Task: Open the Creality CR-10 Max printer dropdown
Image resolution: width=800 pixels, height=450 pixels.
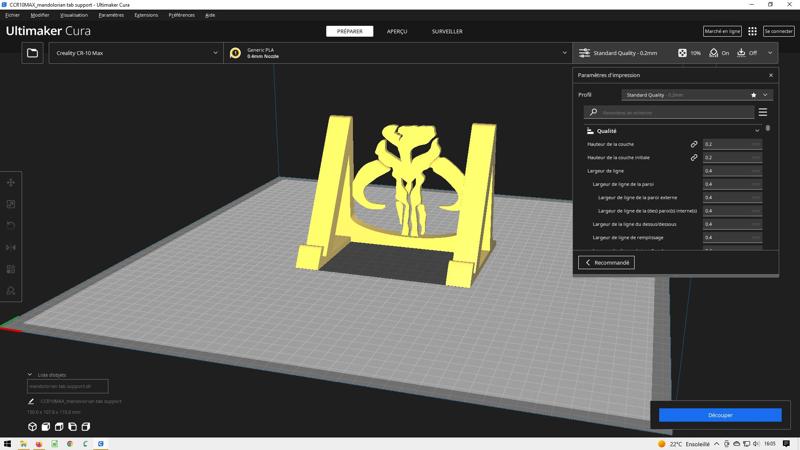Action: pos(136,53)
